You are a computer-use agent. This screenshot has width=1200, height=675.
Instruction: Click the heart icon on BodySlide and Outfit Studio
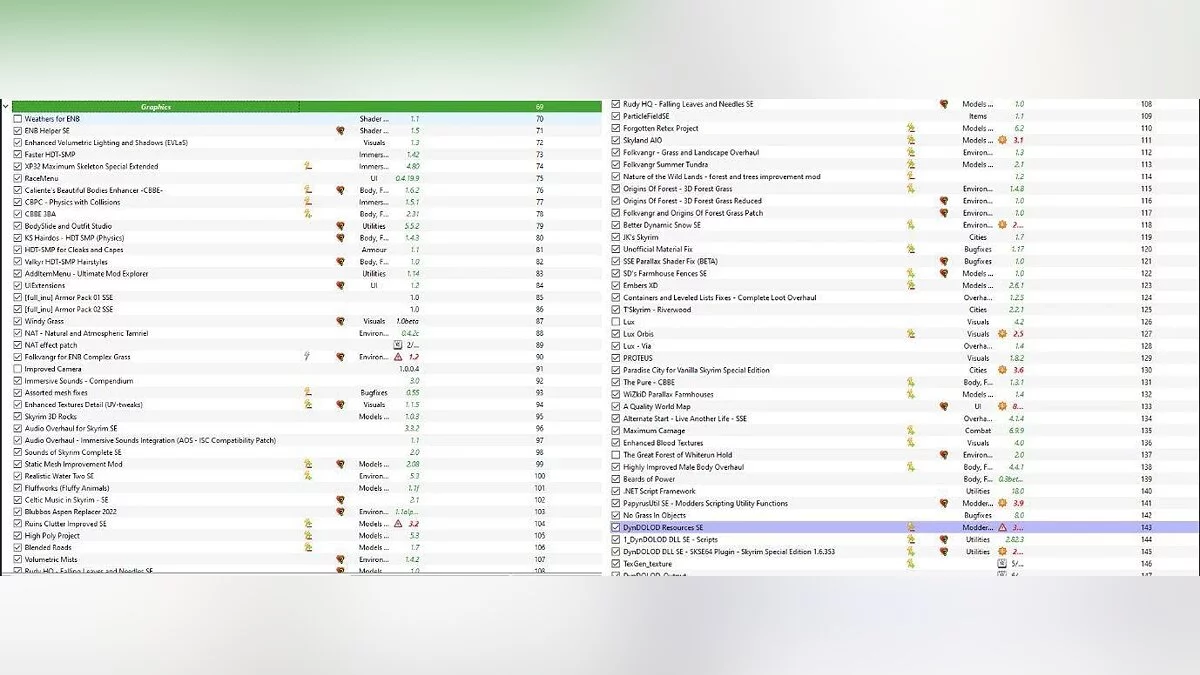pos(340,226)
